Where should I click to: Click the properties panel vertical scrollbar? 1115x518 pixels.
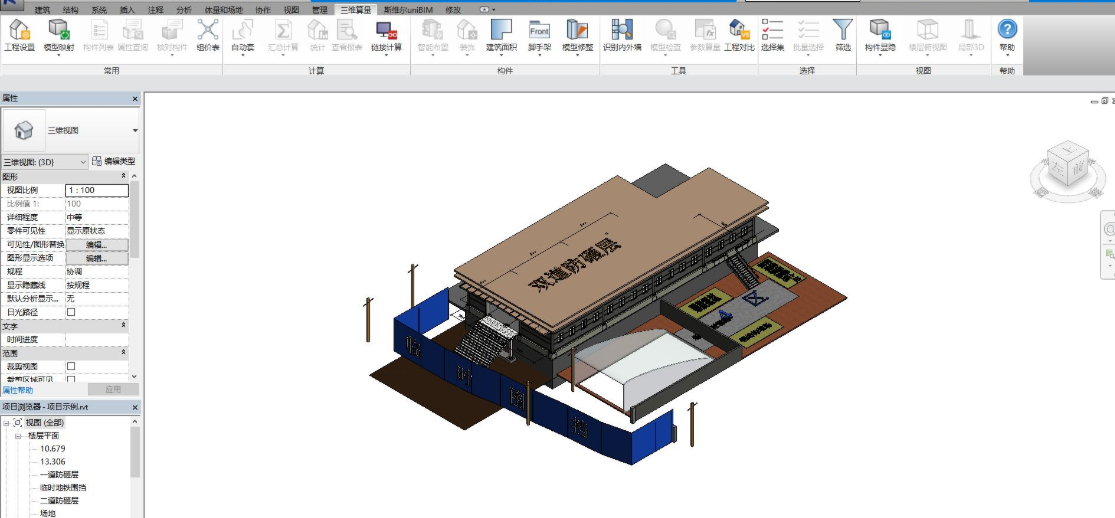point(134,218)
